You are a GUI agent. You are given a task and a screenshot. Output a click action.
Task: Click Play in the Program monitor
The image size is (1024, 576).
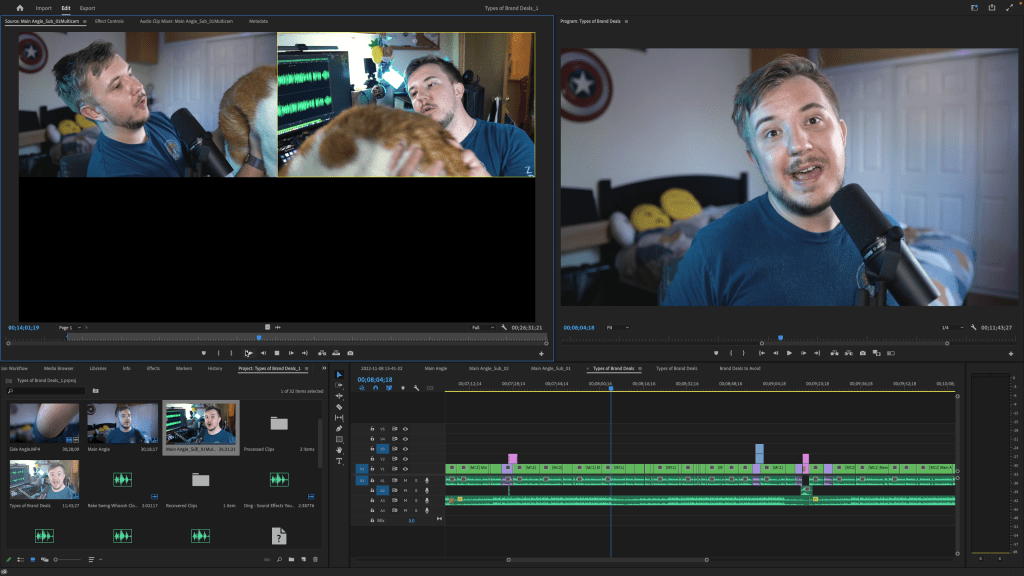(x=789, y=353)
